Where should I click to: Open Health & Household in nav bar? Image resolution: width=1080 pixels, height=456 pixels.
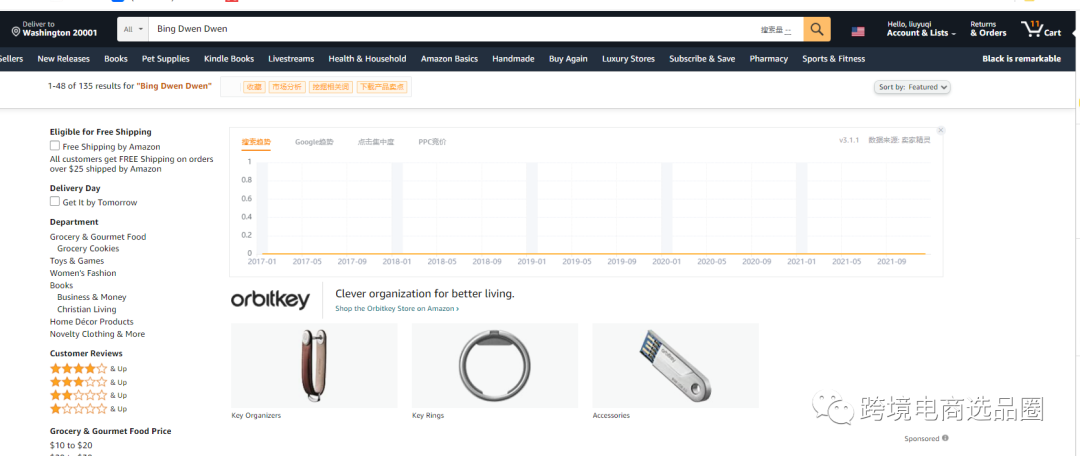pyautogui.click(x=367, y=59)
